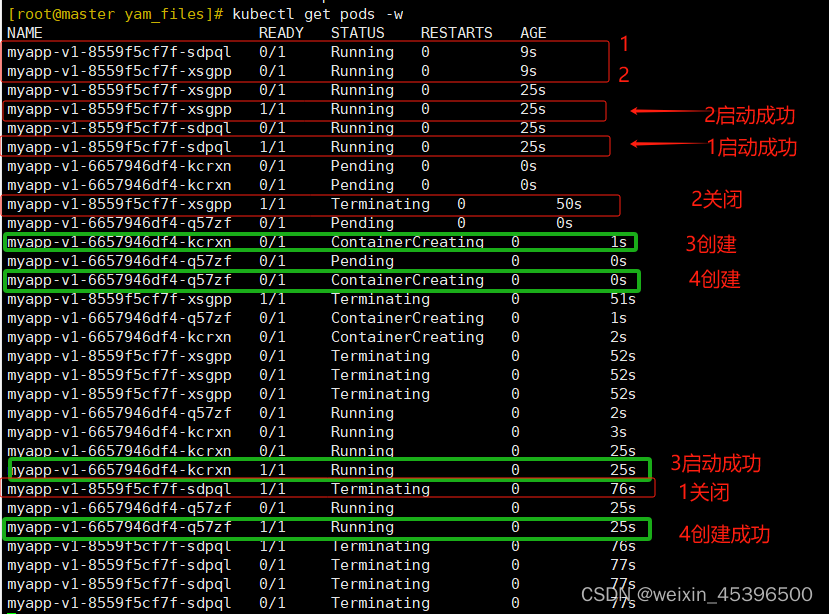Select the AGE column header

[533, 32]
